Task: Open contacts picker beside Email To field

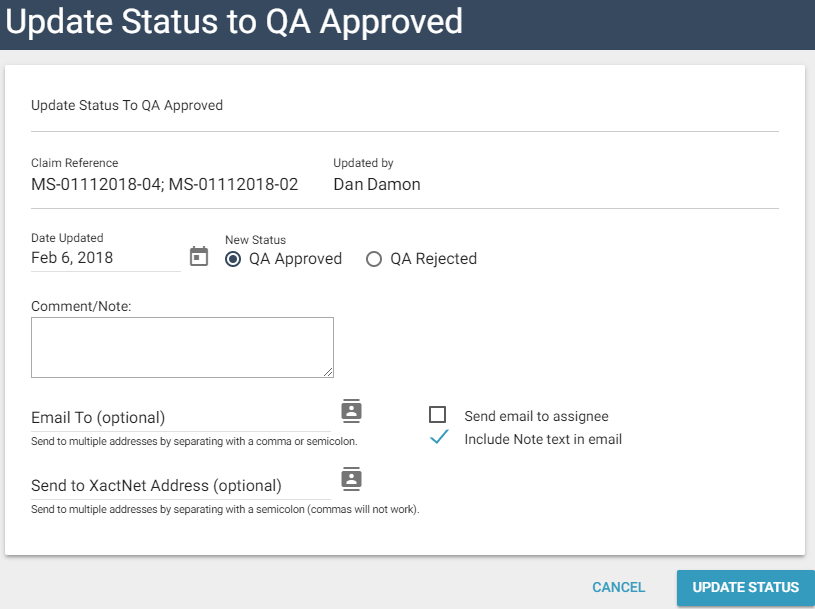Action: (x=351, y=411)
